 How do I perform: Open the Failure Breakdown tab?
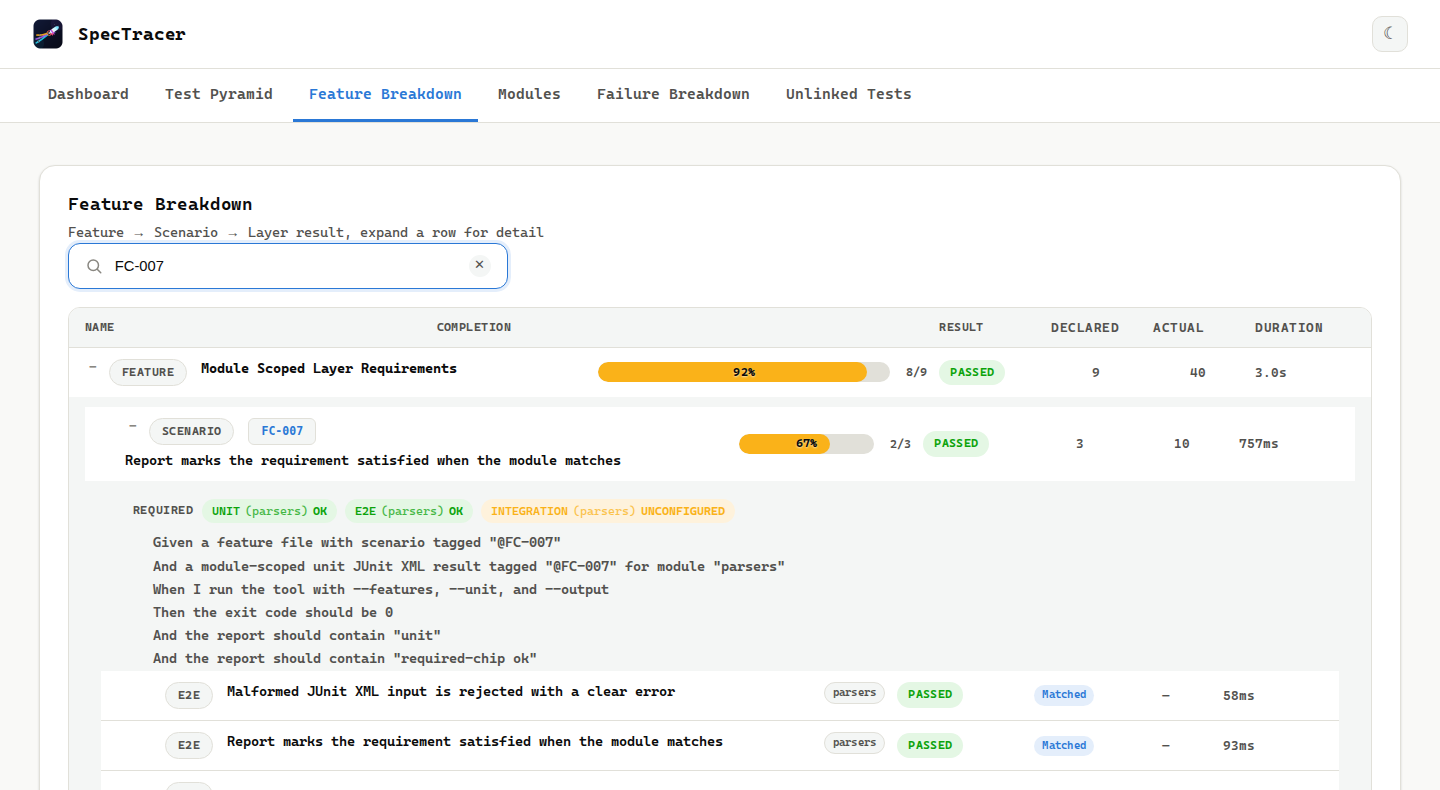coord(673,94)
